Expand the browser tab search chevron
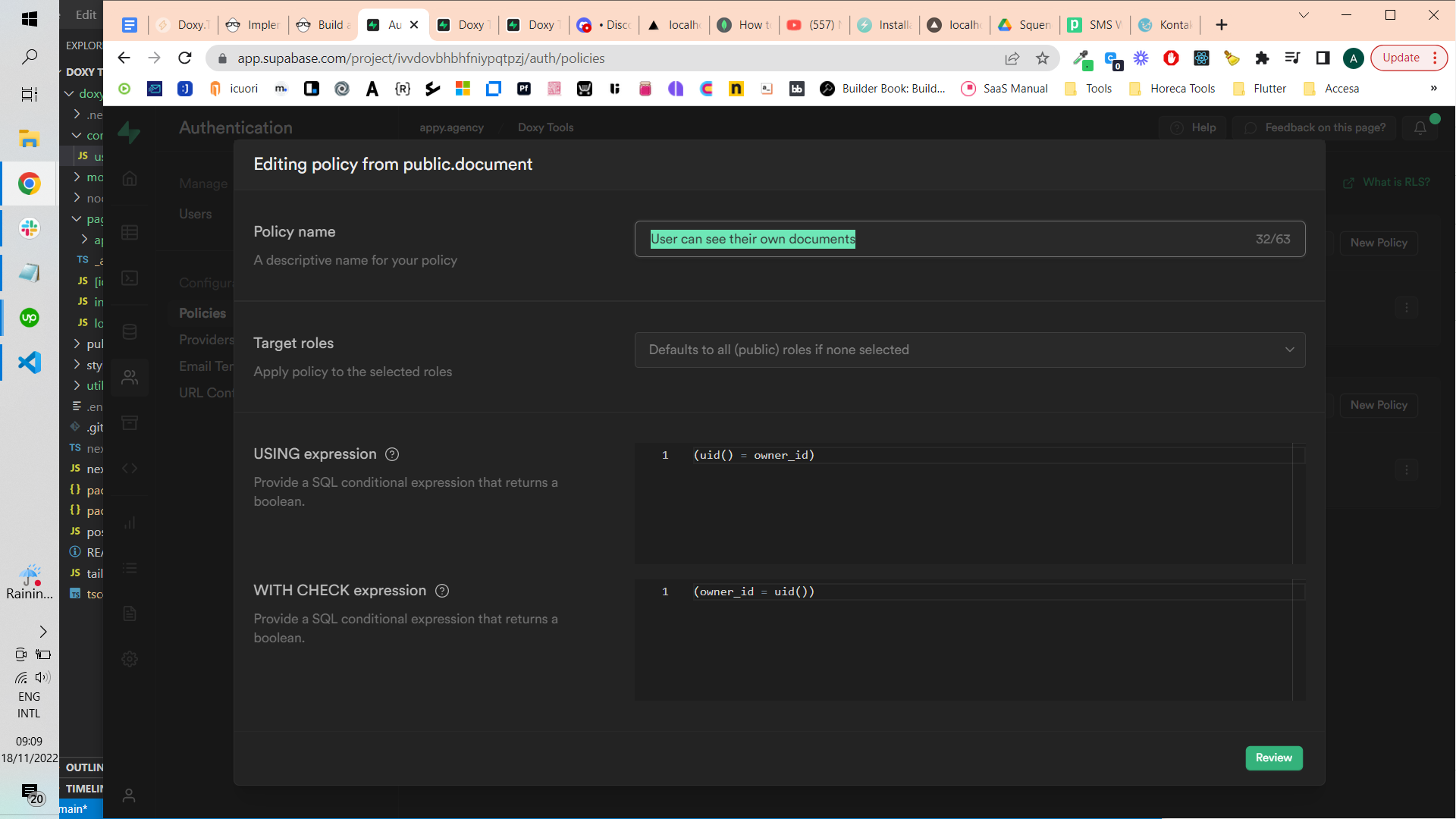The image size is (1456, 819). click(x=1304, y=15)
